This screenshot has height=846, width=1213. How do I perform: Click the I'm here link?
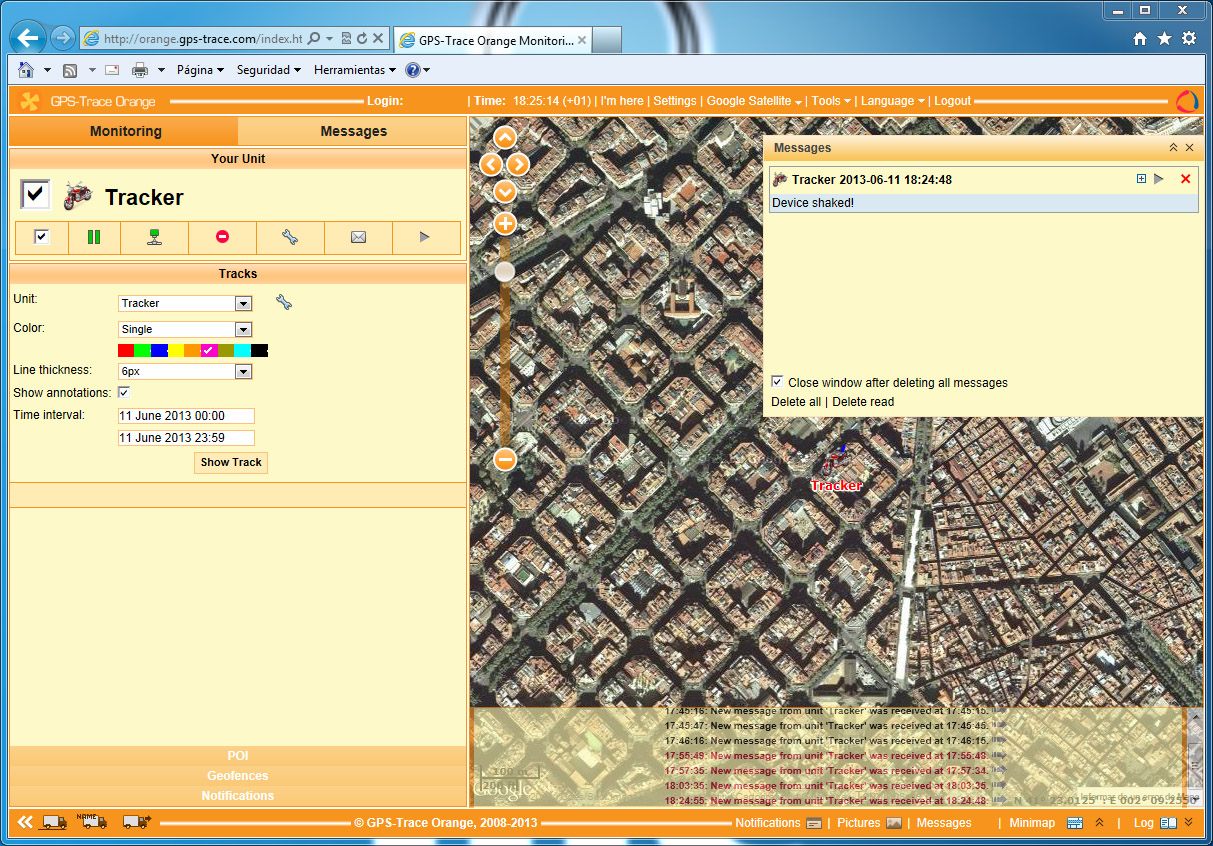(622, 101)
